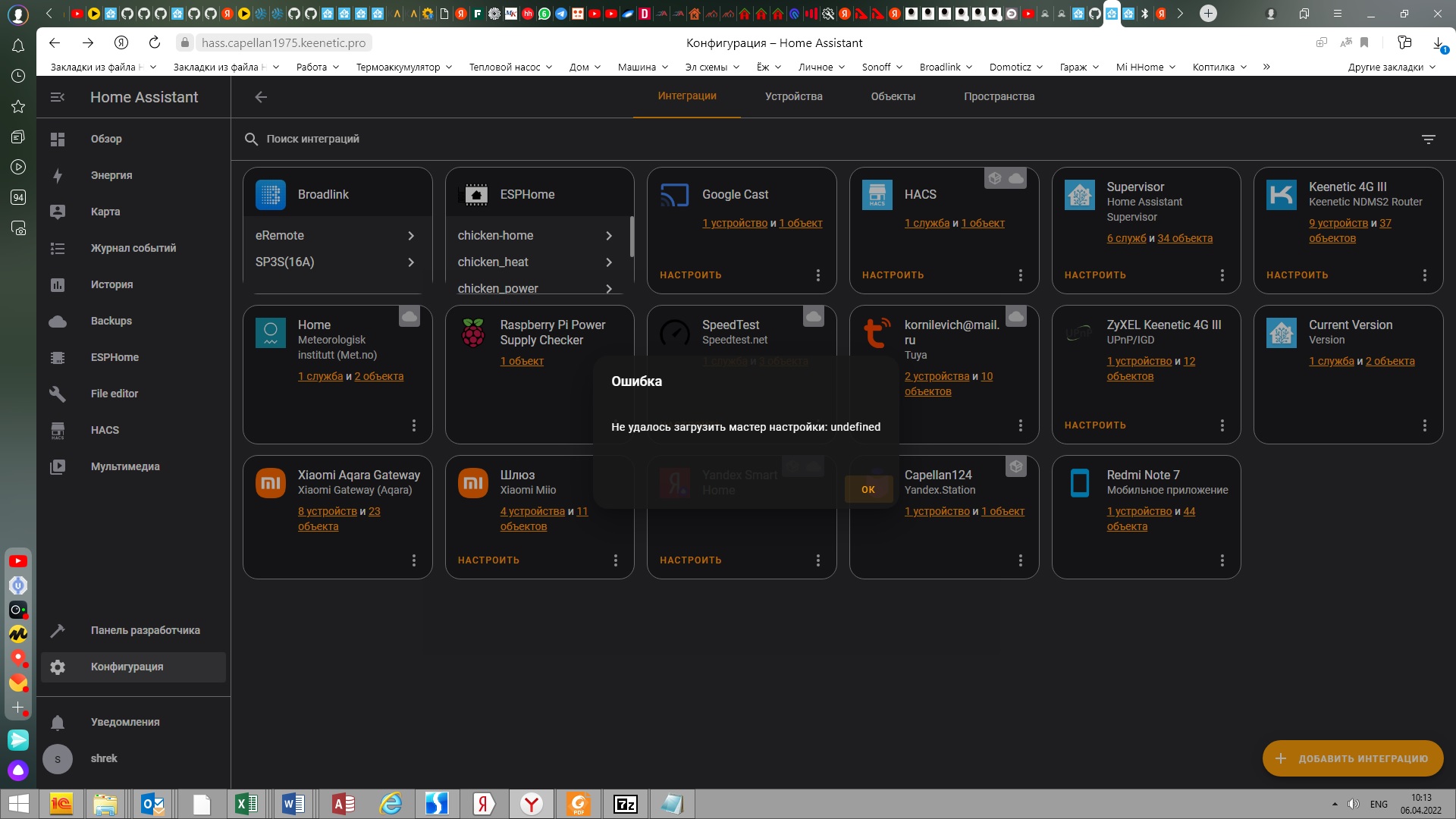Open the Excel icon in Windows taskbar
This screenshot has width=1456, height=819.
click(246, 804)
